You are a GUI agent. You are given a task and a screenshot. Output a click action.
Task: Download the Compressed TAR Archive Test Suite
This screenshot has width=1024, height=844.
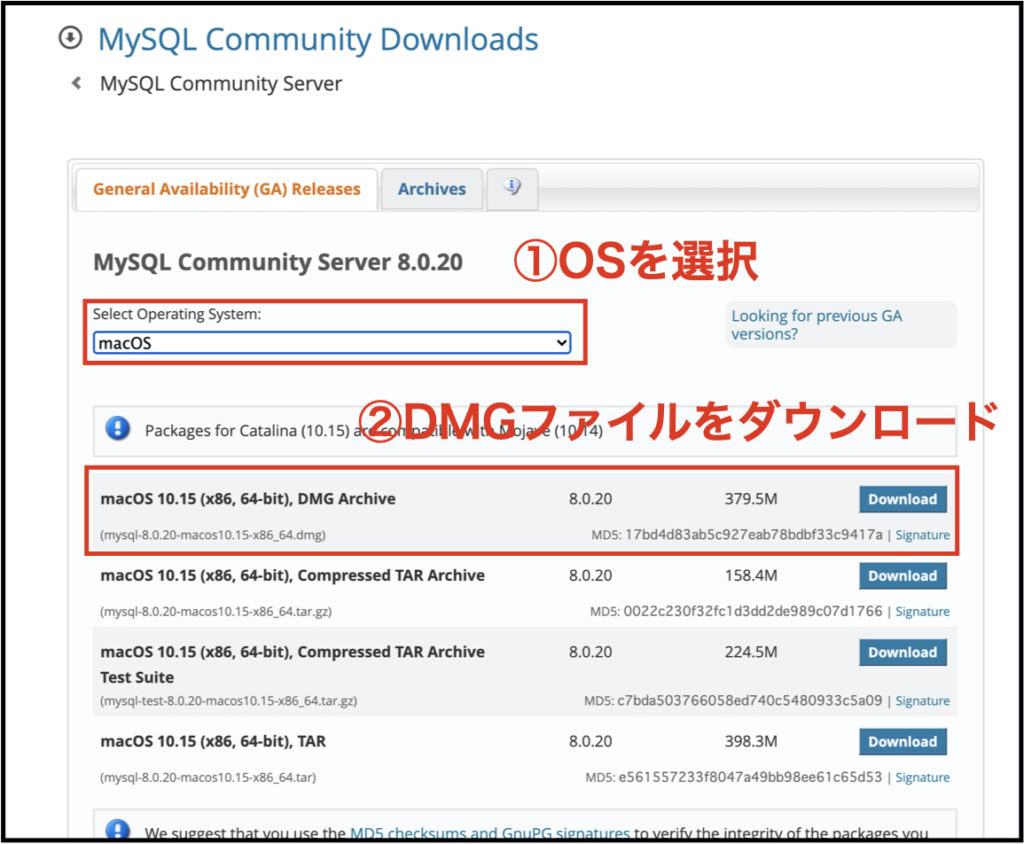[x=902, y=652]
